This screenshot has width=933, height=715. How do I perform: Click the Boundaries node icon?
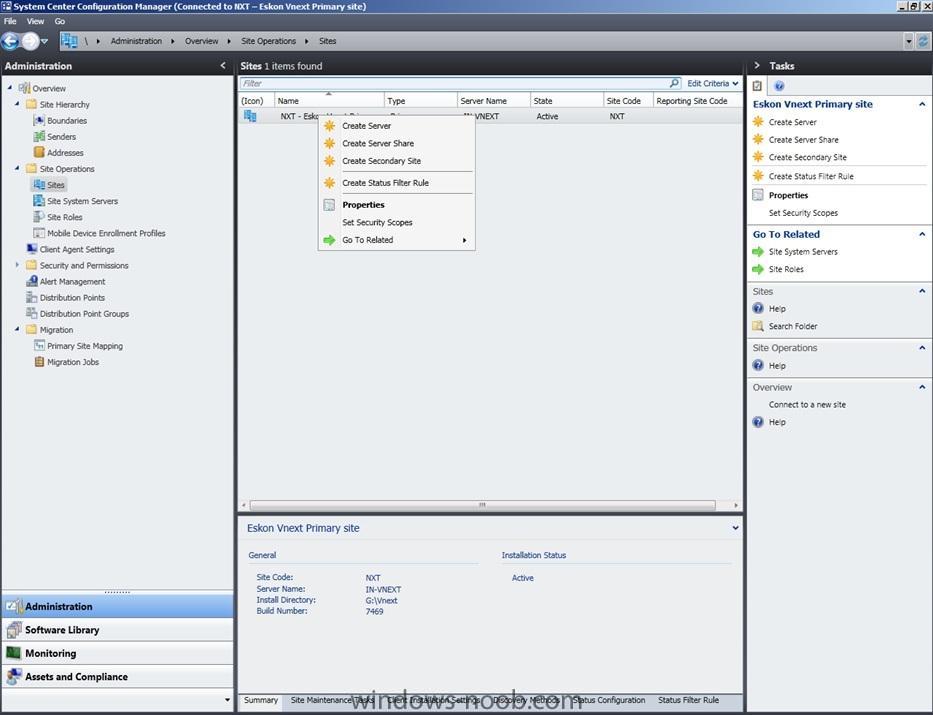(39, 120)
